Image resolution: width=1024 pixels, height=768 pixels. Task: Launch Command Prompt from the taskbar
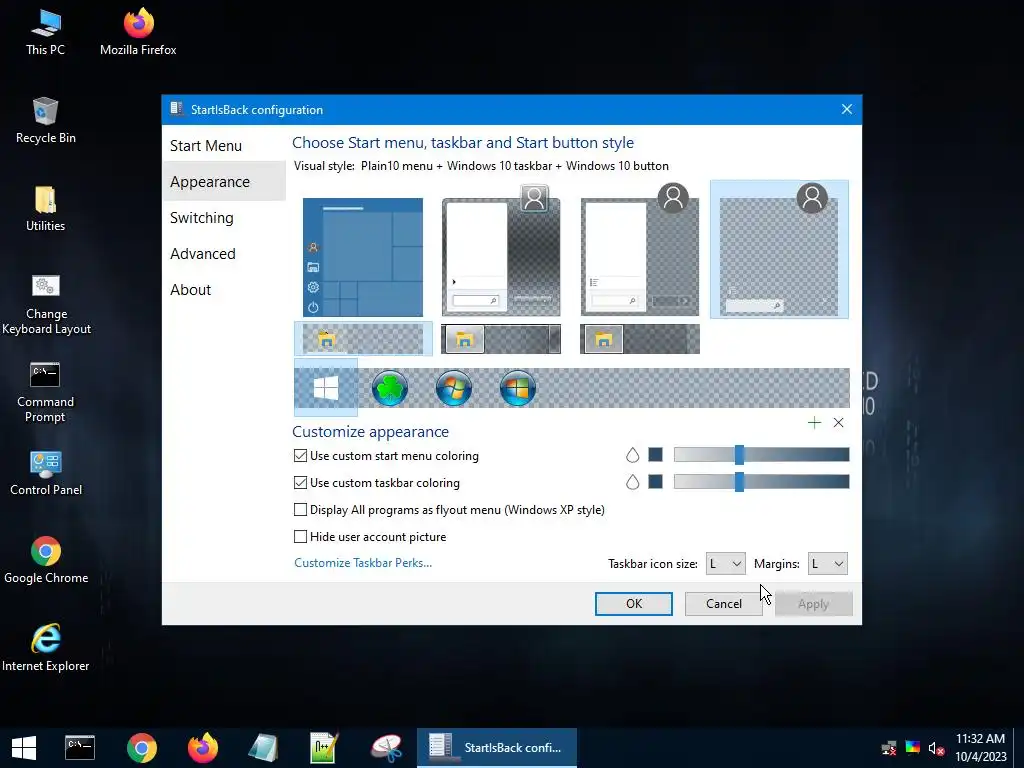click(80, 748)
